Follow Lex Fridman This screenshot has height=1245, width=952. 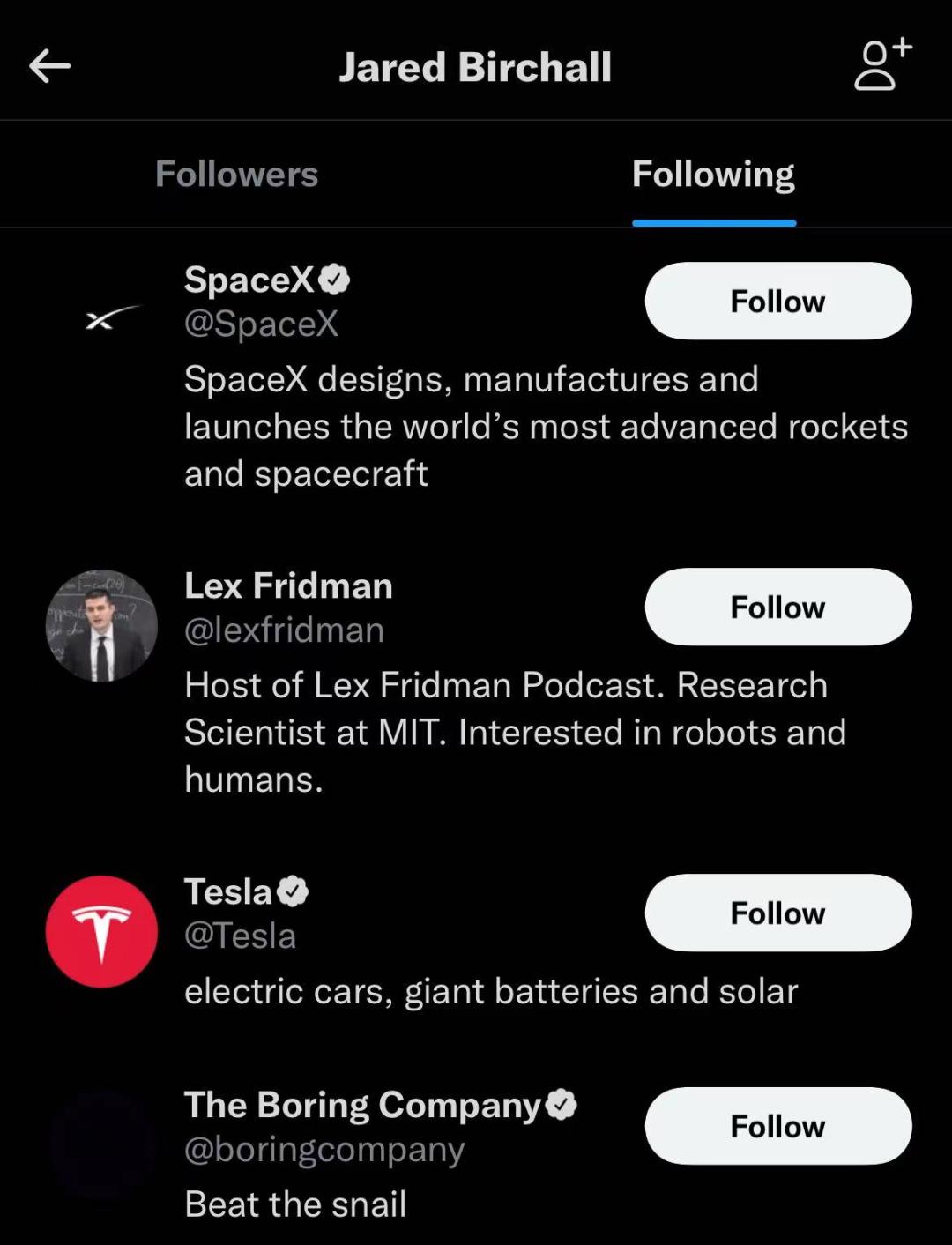click(777, 607)
